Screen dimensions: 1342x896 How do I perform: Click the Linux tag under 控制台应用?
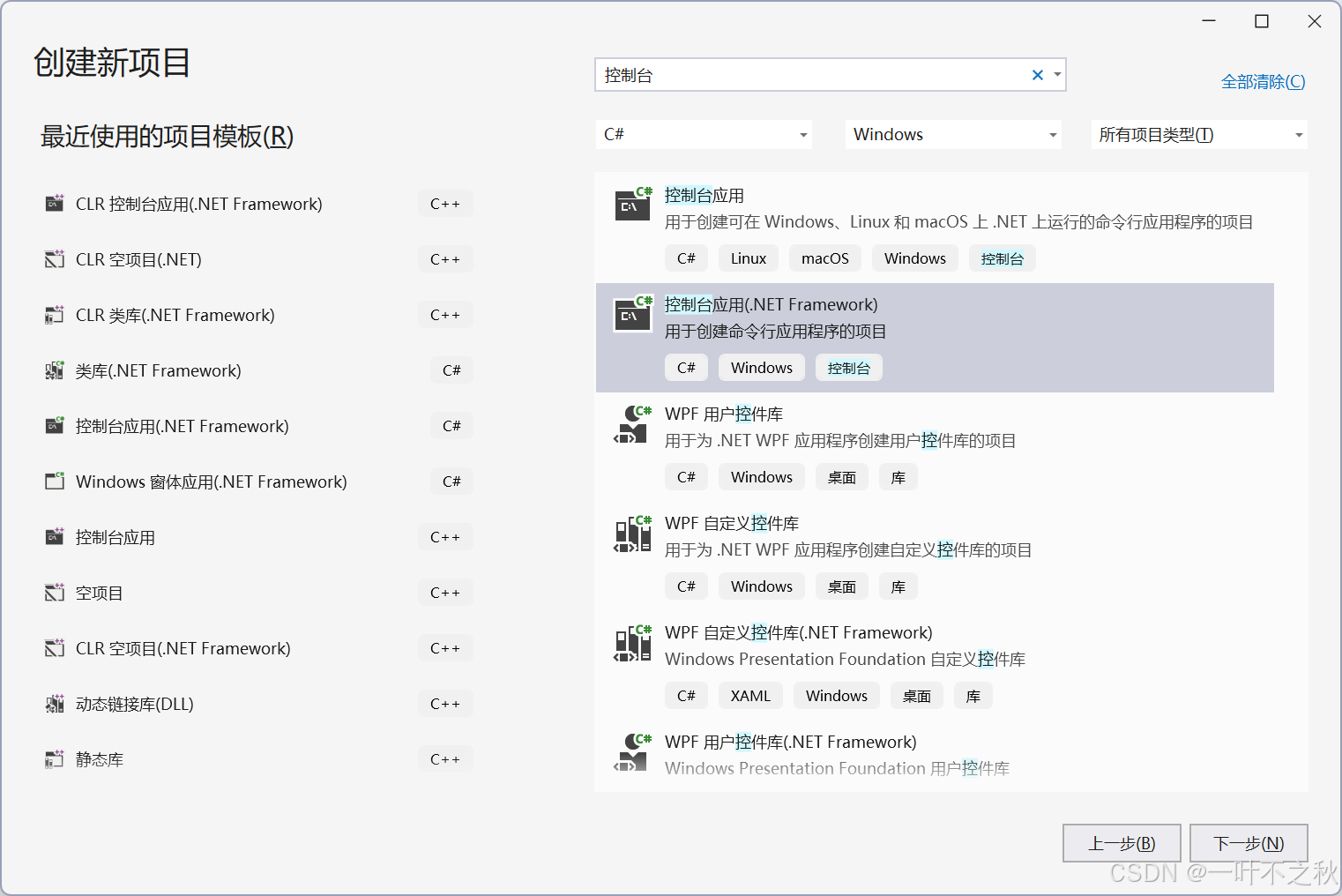pyautogui.click(x=748, y=258)
